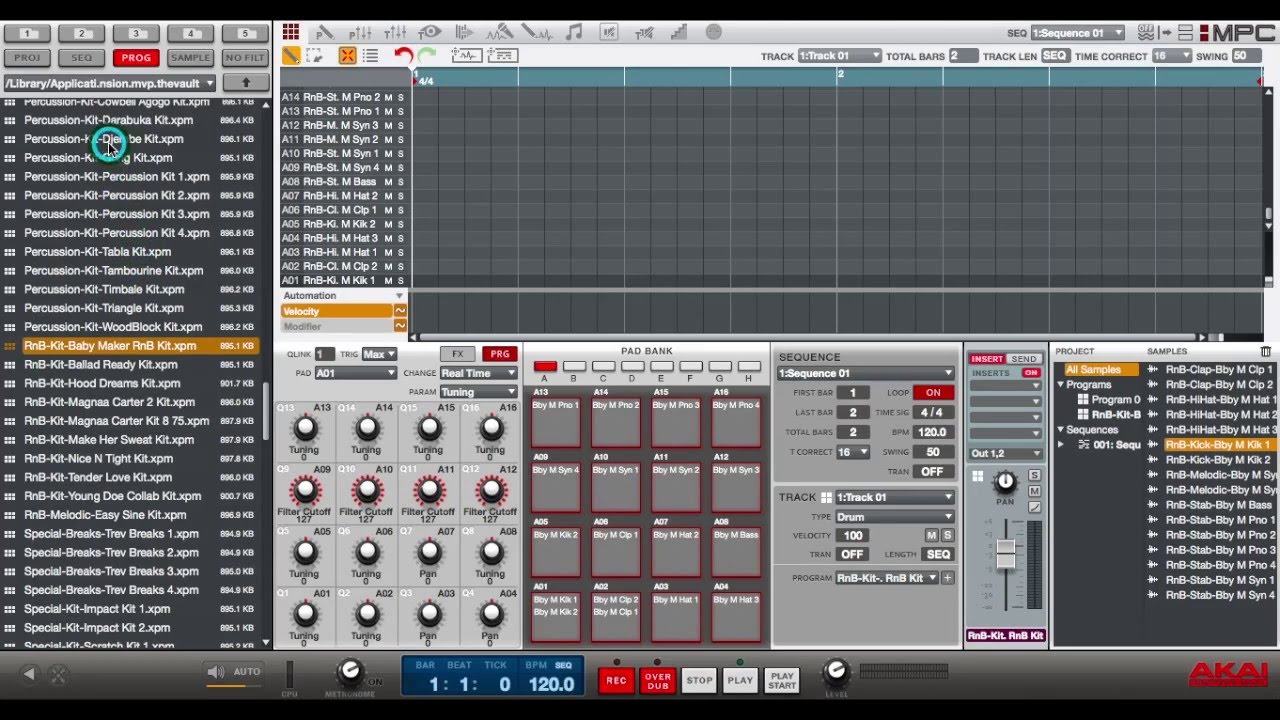Click the STOP transport button
The width and height of the screenshot is (1280, 720).
click(x=699, y=680)
